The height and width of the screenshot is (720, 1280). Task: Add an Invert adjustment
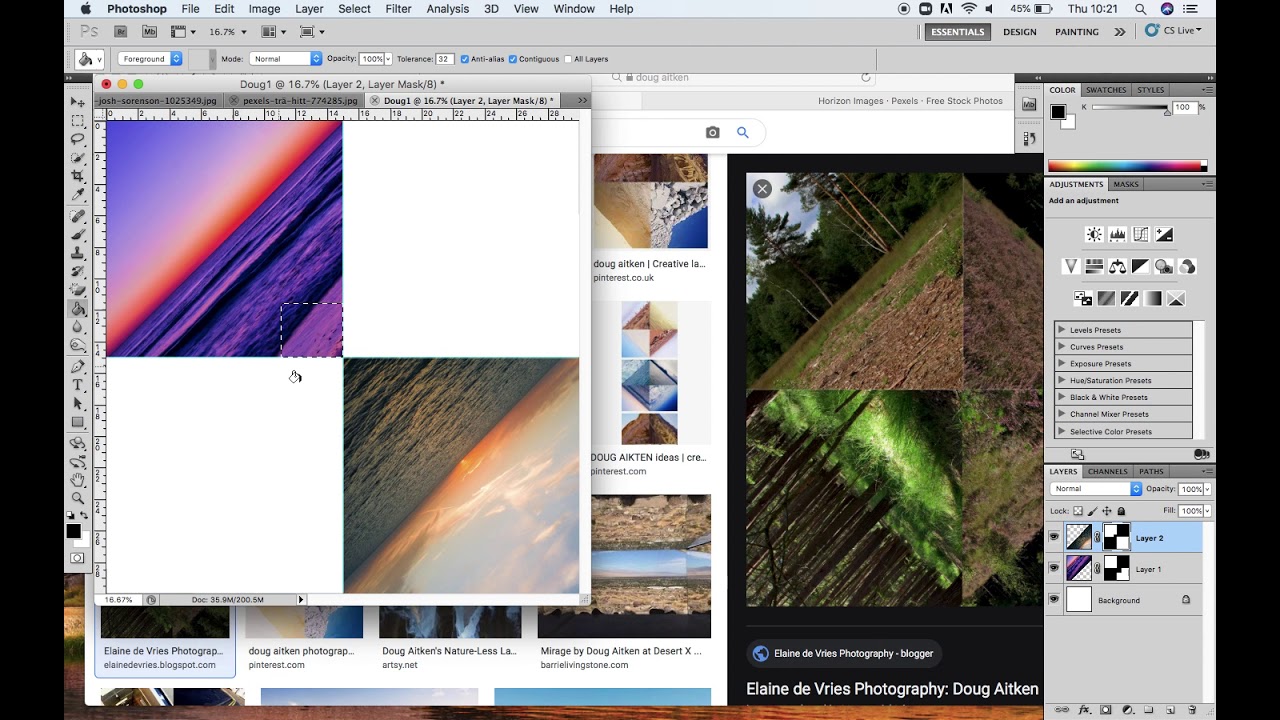[1083, 298]
